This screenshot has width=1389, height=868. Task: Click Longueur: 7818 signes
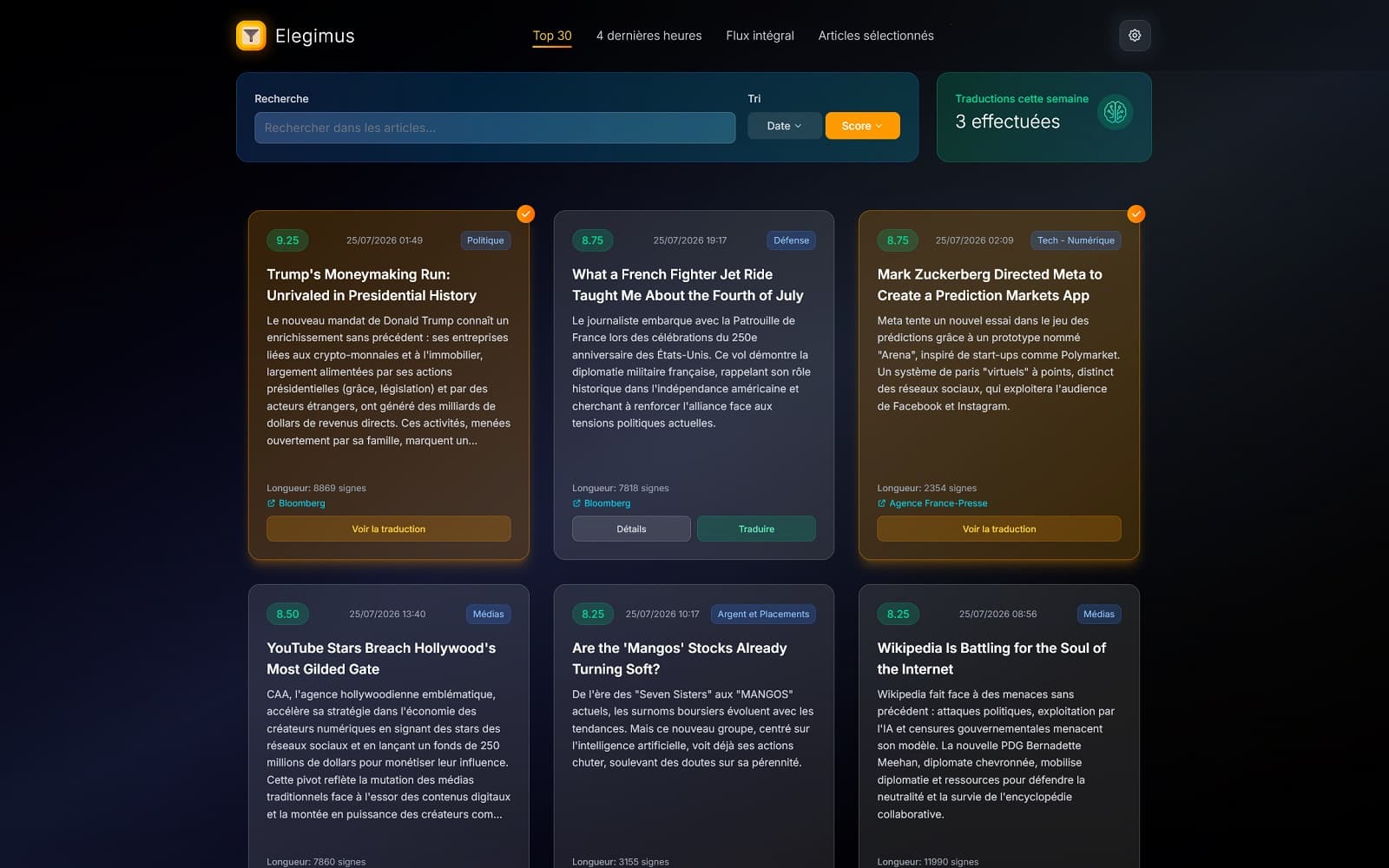pos(621,488)
